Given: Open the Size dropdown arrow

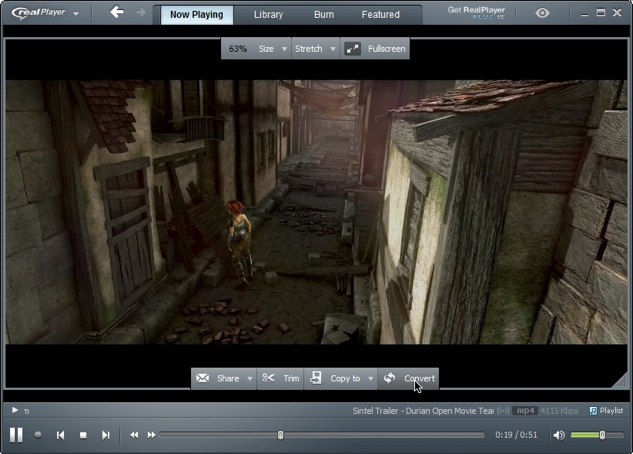Looking at the screenshot, I should [285, 49].
